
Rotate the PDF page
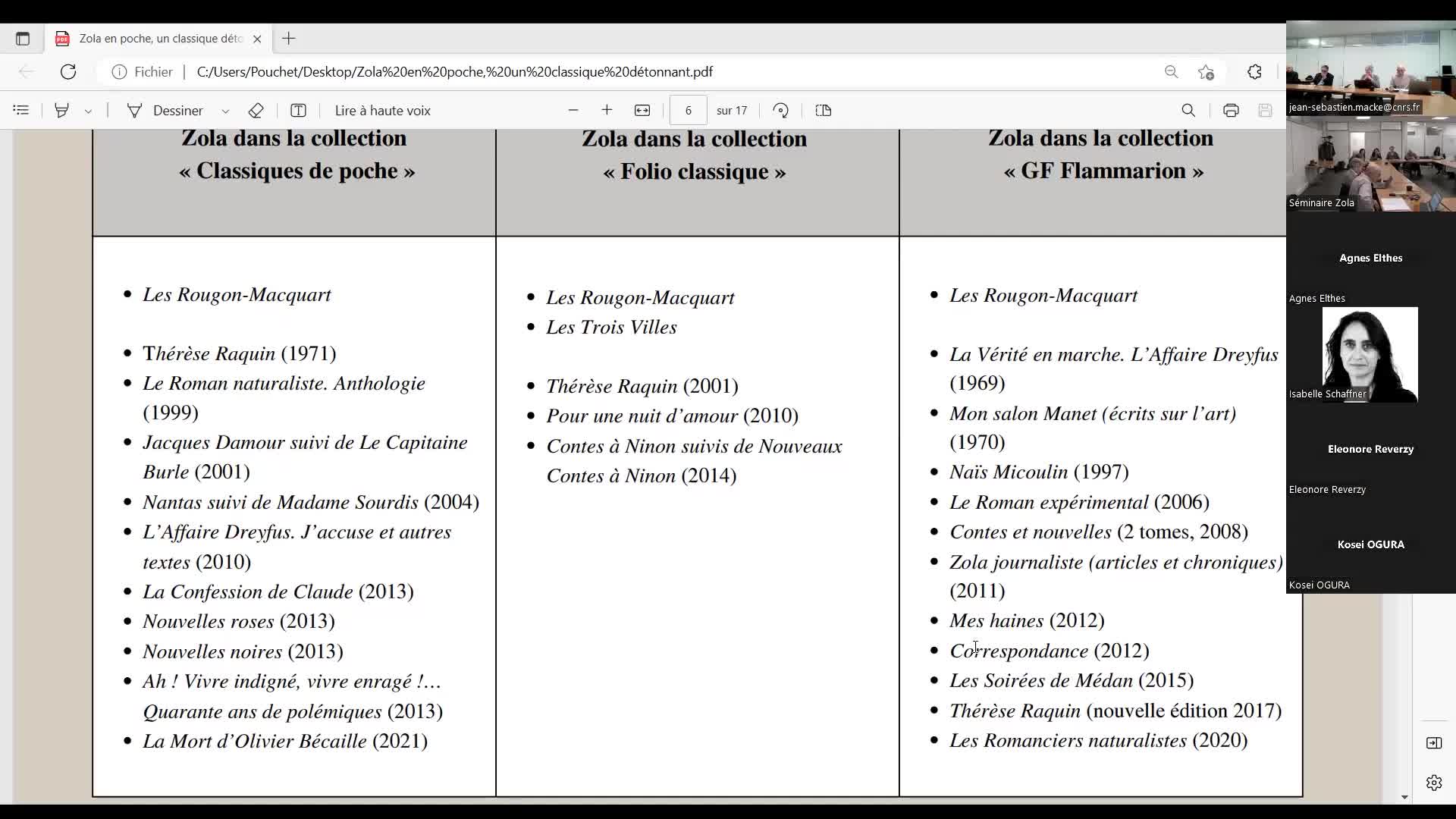pyautogui.click(x=780, y=111)
